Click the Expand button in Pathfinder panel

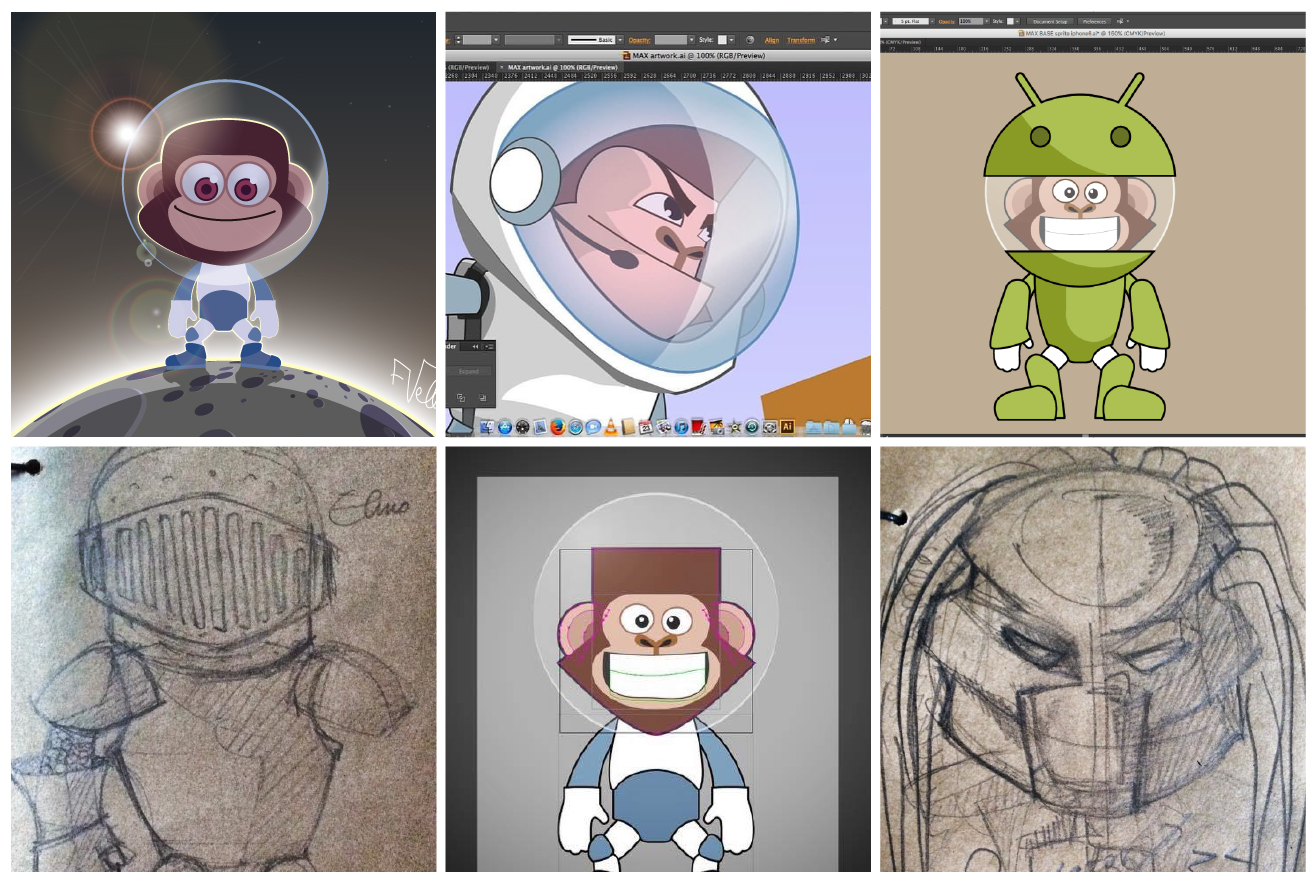pyautogui.click(x=469, y=371)
